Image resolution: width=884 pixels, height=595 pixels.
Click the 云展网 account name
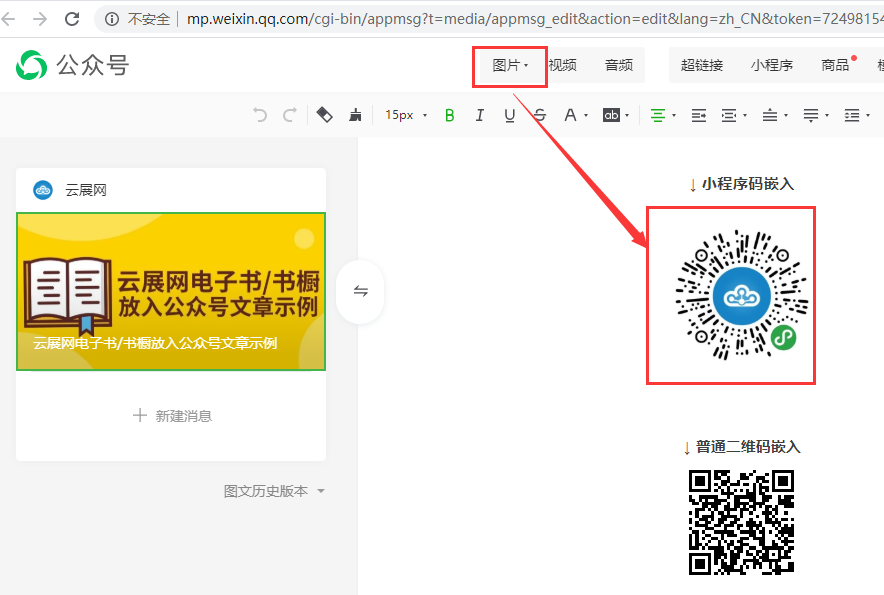coord(86,190)
